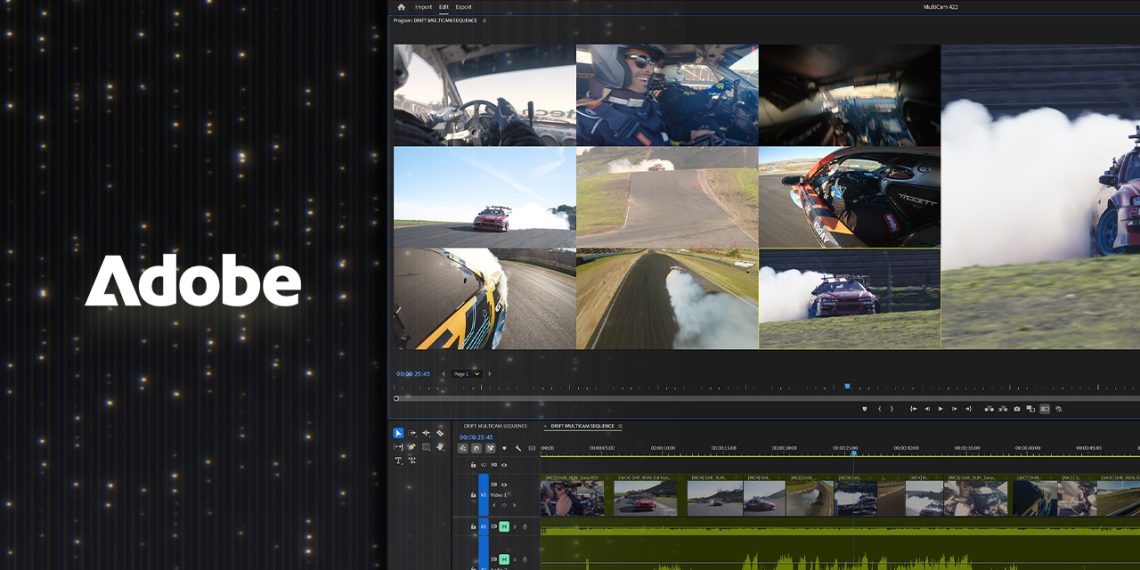Step back one frame
The height and width of the screenshot is (570, 1140).
[x=927, y=409]
